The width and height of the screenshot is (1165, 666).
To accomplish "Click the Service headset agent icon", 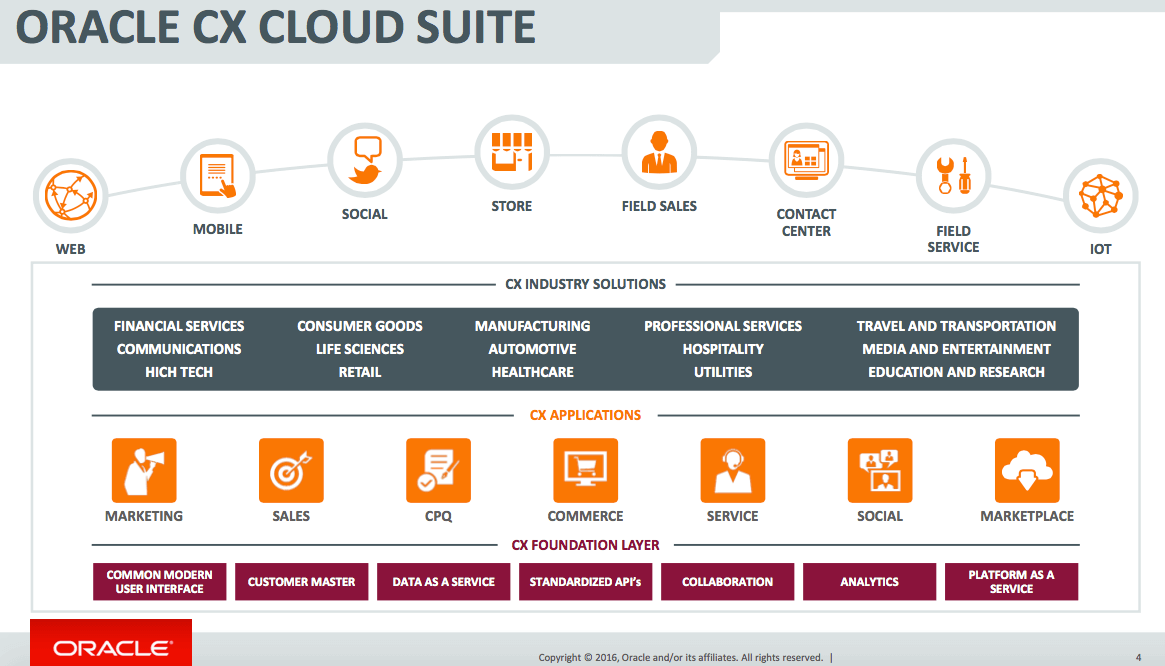I will pos(733,471).
